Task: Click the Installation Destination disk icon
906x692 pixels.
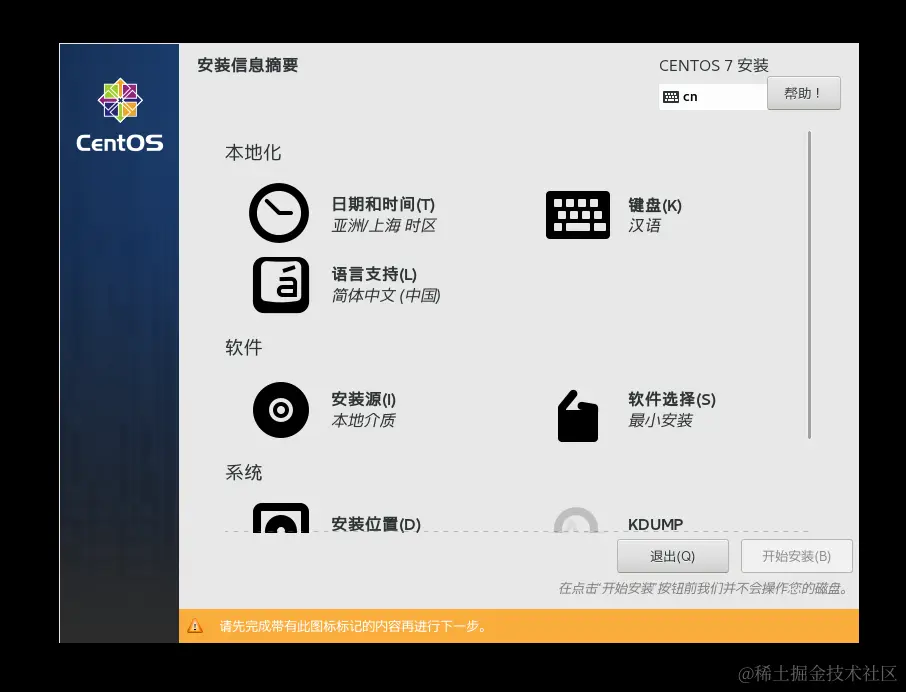Action: coord(281,518)
